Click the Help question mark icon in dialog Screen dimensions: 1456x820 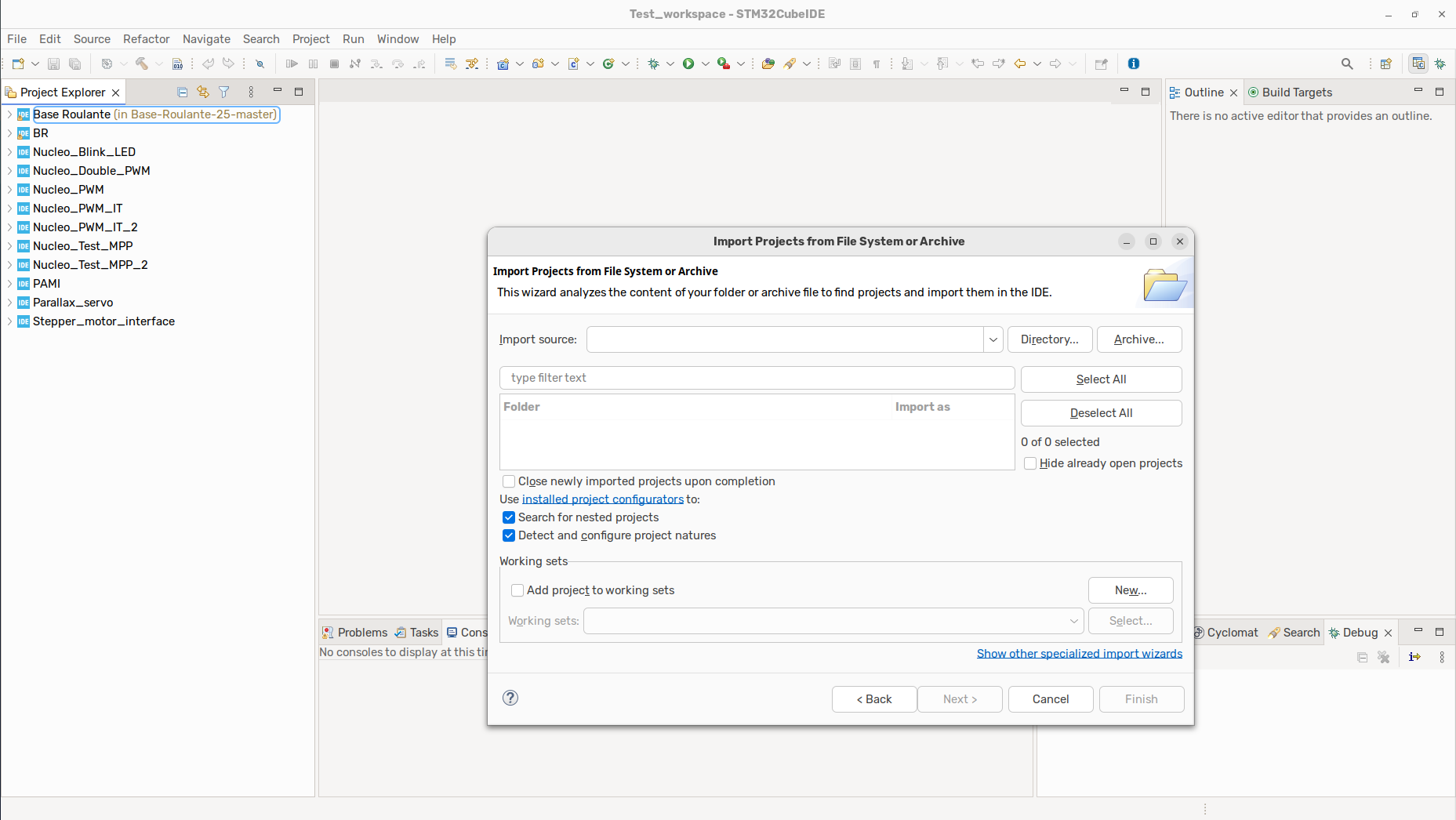510,698
